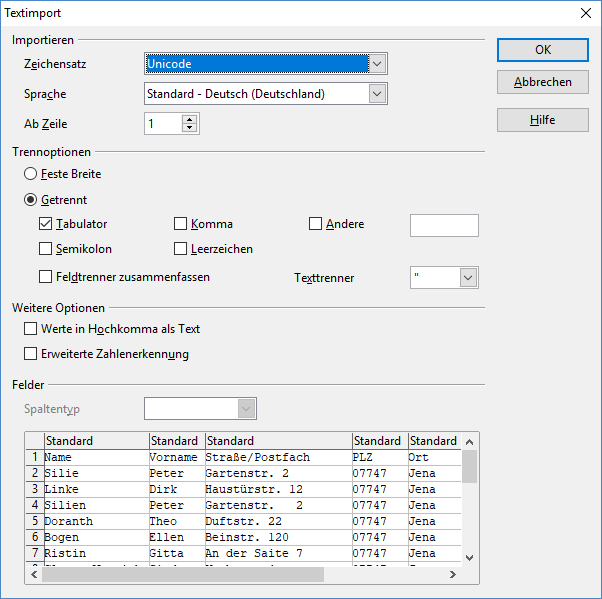Select the Feste Breite radio option
The image size is (602, 599).
pos(31,174)
